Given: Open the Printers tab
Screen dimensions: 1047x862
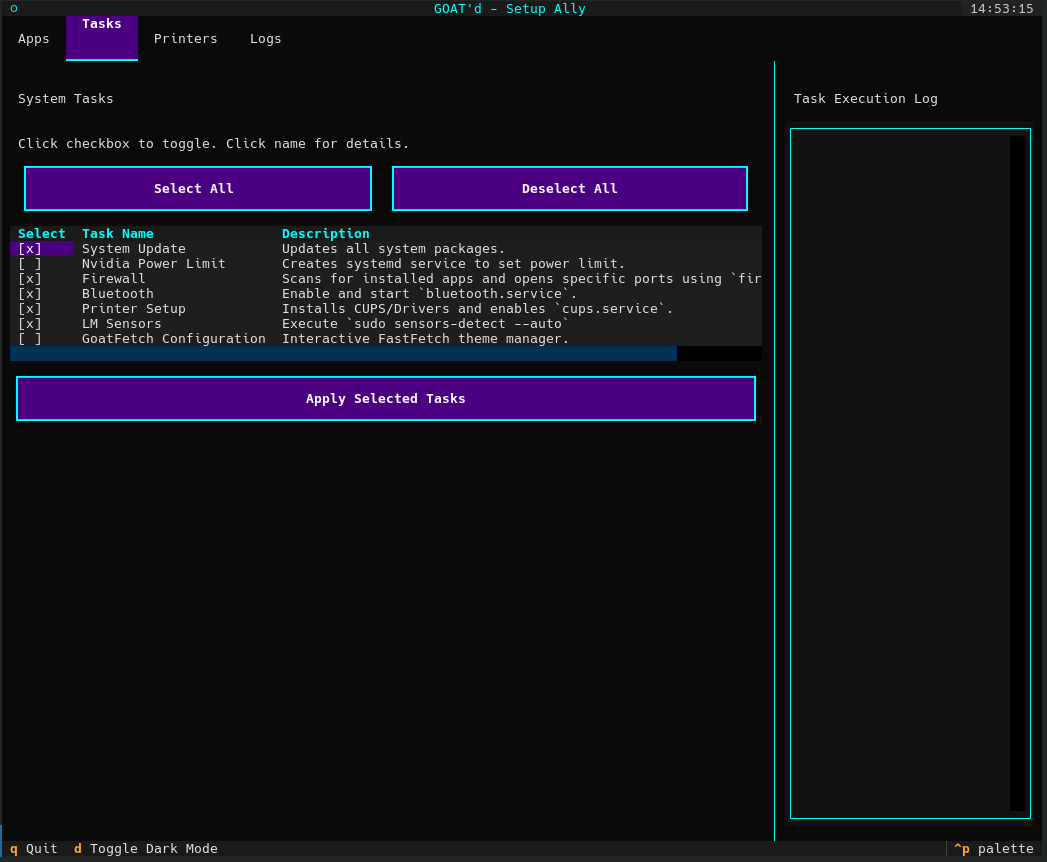Looking at the screenshot, I should pos(185,38).
